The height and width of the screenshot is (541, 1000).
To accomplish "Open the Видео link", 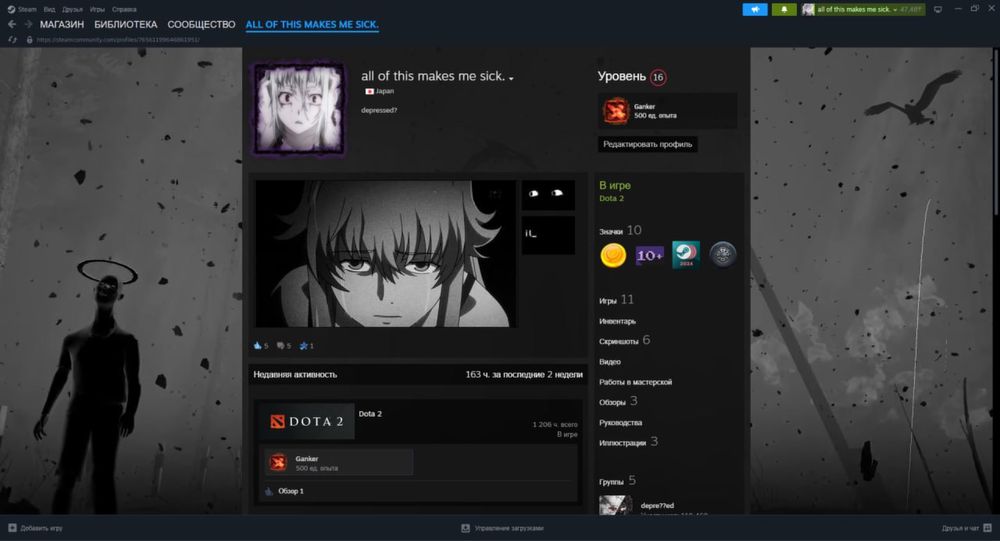I will coord(610,362).
